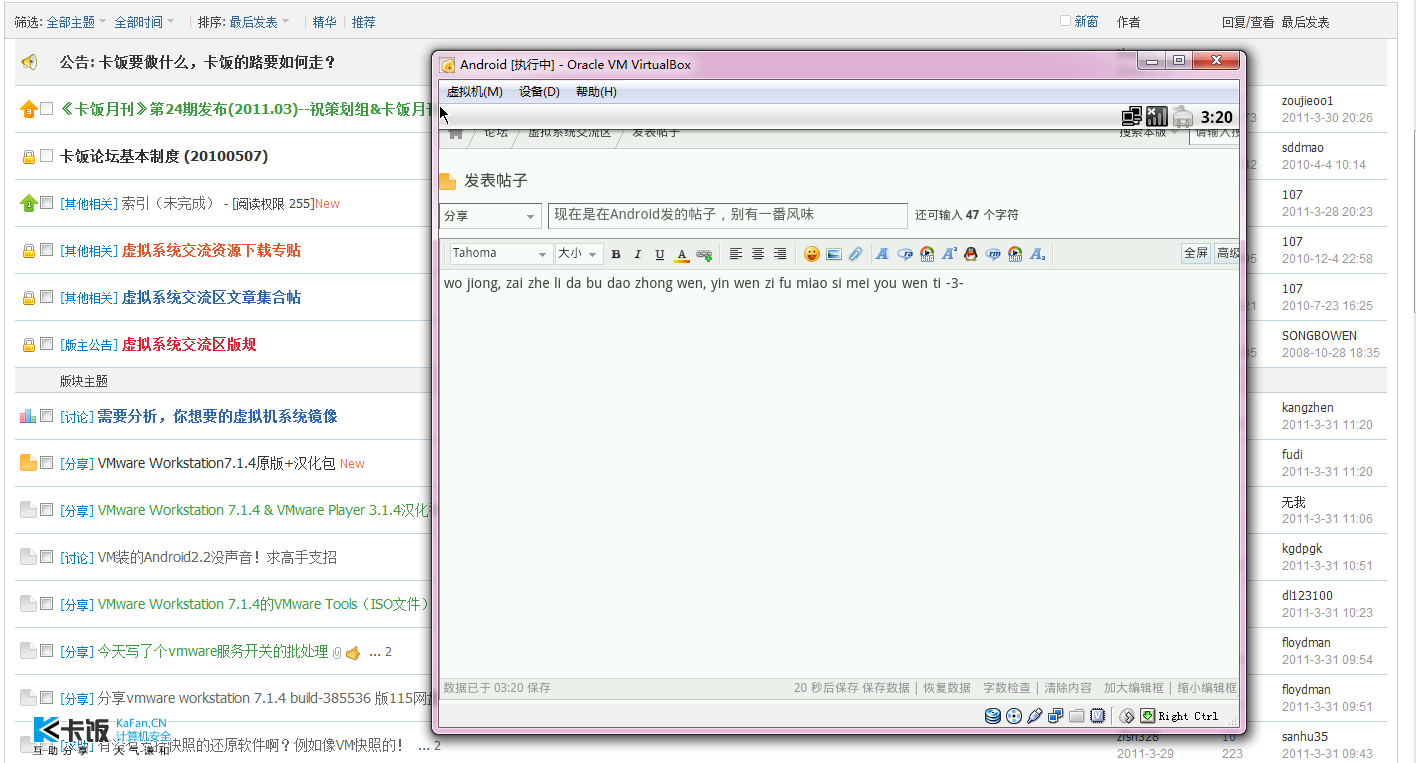The height and width of the screenshot is (763, 1416).
Task: Check the box for VM装的Android2.2没声音 thread
Action: (46, 557)
